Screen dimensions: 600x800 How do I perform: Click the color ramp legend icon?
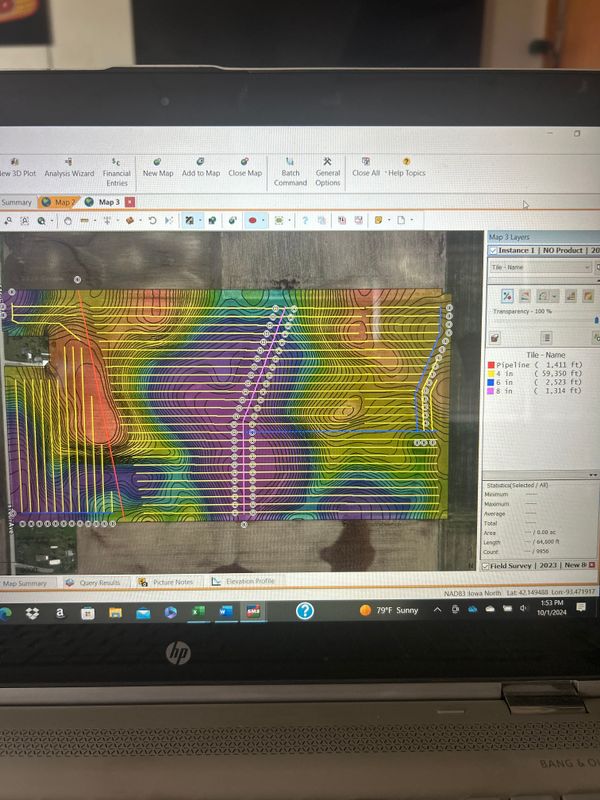[524, 296]
